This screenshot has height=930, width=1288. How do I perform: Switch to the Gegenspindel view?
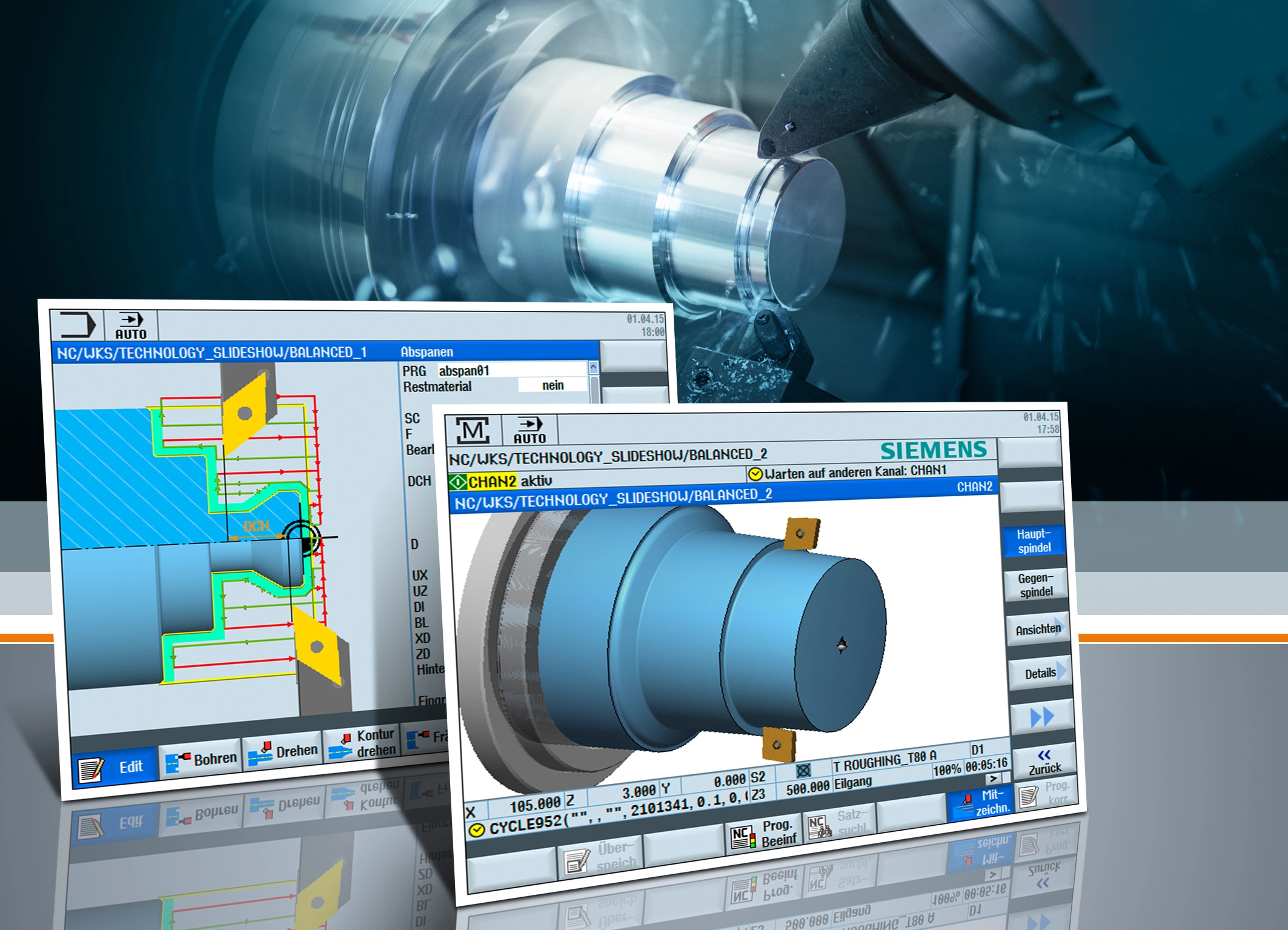(1035, 585)
